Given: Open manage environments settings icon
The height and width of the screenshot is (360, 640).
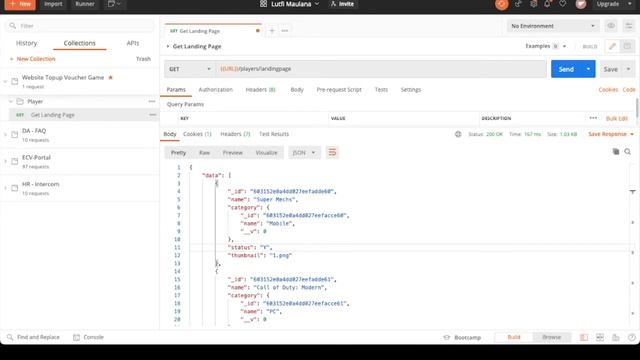Looking at the screenshot, I should click(x=629, y=26).
